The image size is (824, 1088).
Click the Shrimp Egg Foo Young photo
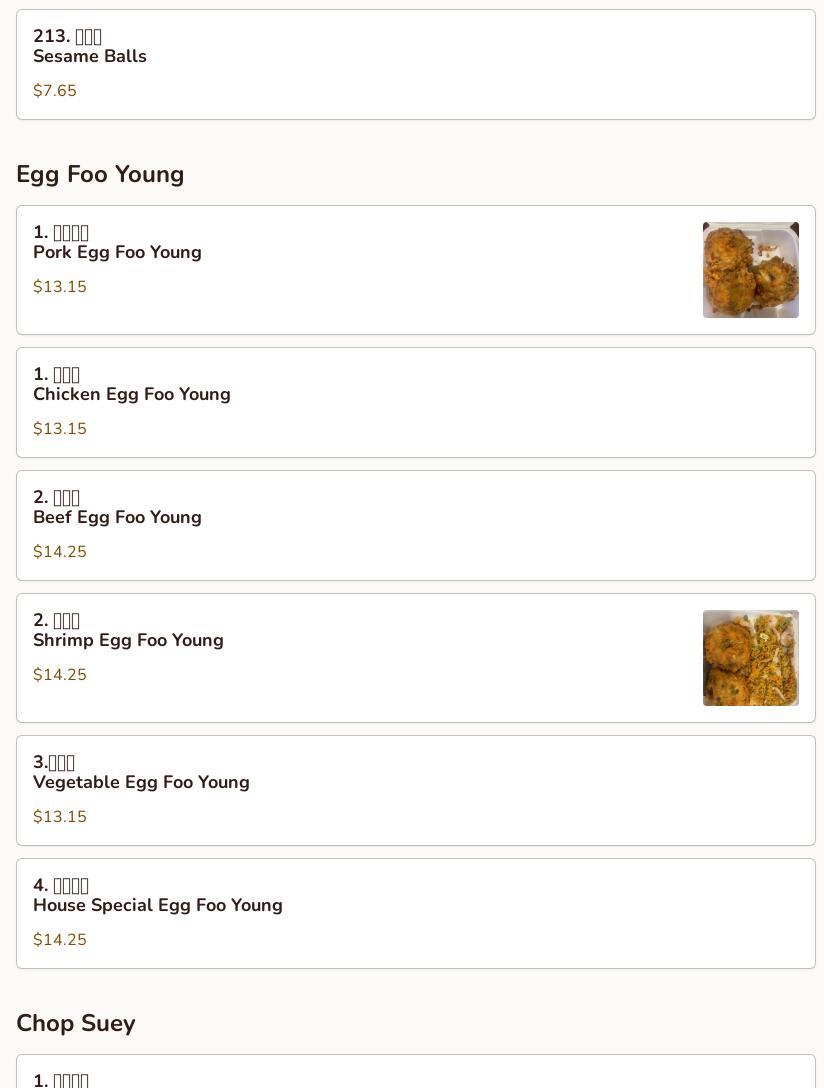[x=750, y=658]
